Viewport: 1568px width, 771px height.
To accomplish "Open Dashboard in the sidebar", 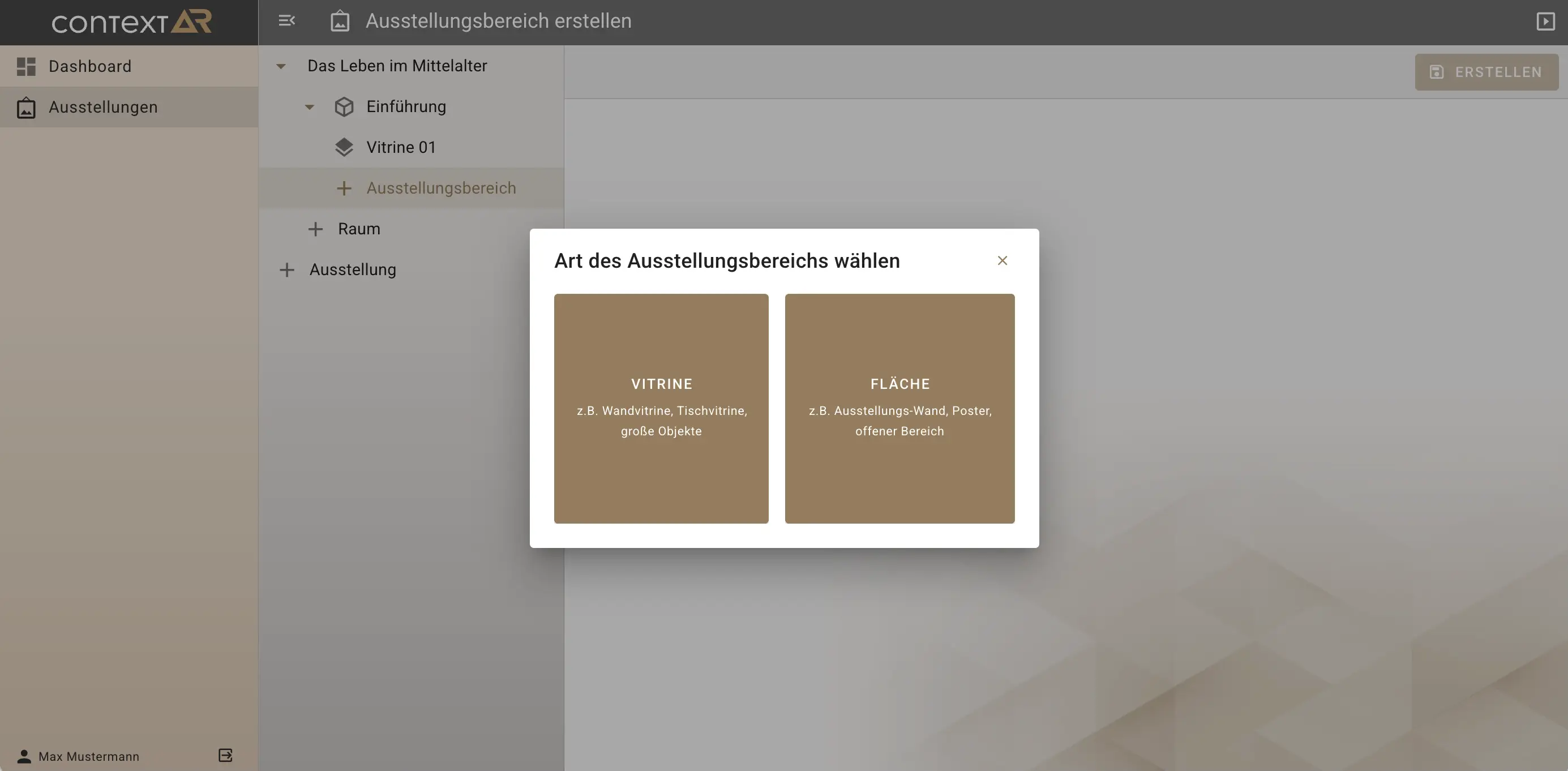I will 90,66.
